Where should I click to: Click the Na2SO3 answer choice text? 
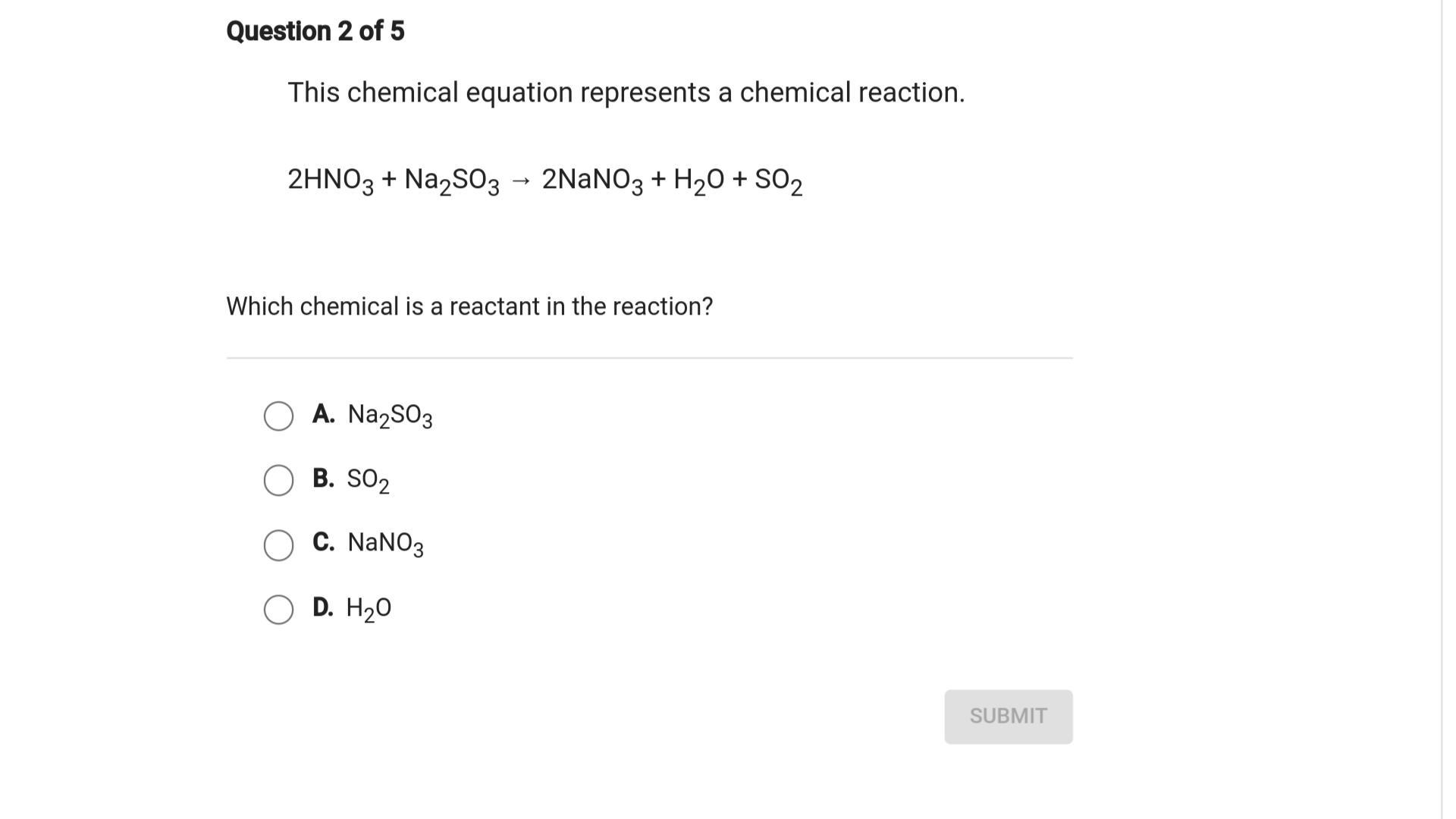tap(390, 416)
